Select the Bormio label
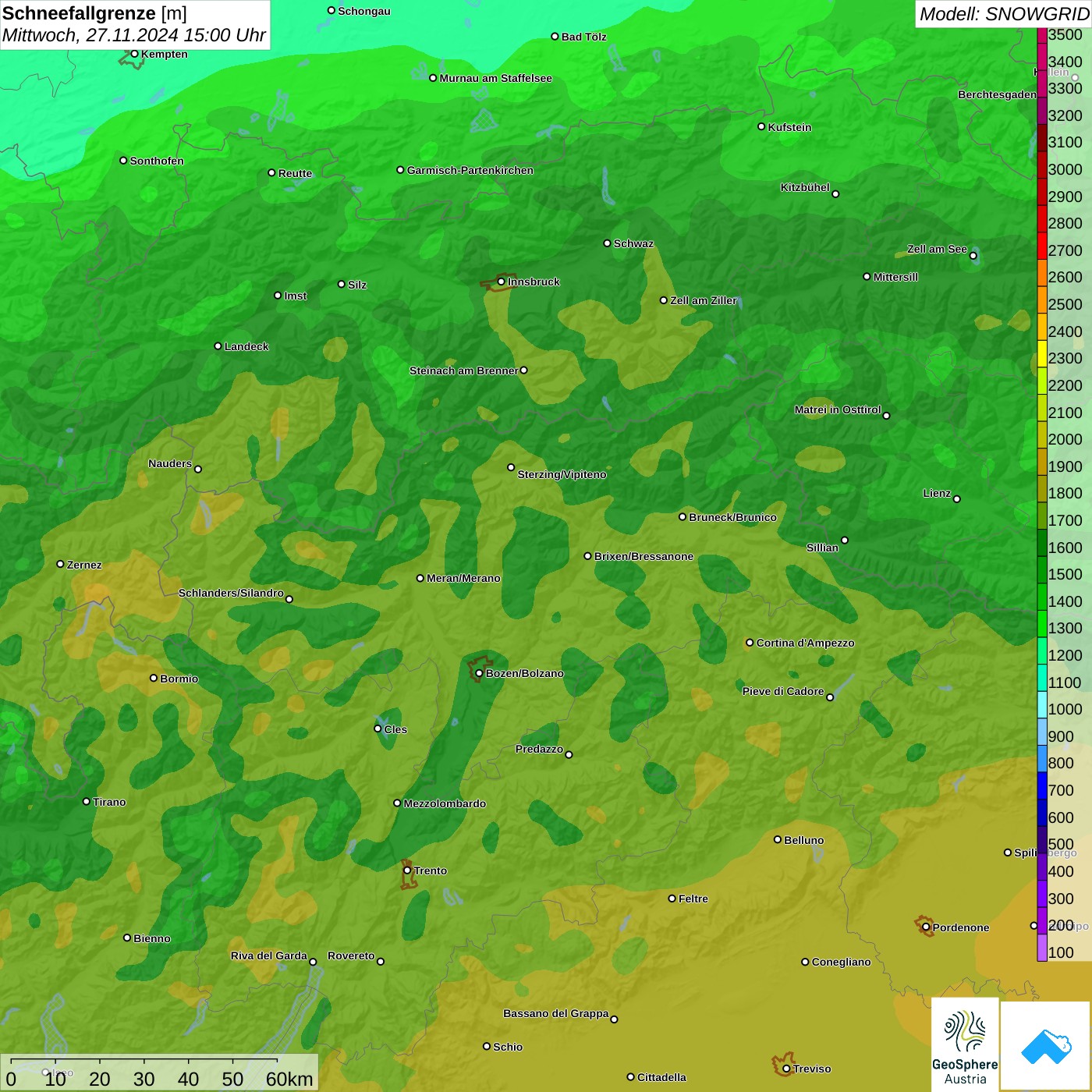 [179, 679]
